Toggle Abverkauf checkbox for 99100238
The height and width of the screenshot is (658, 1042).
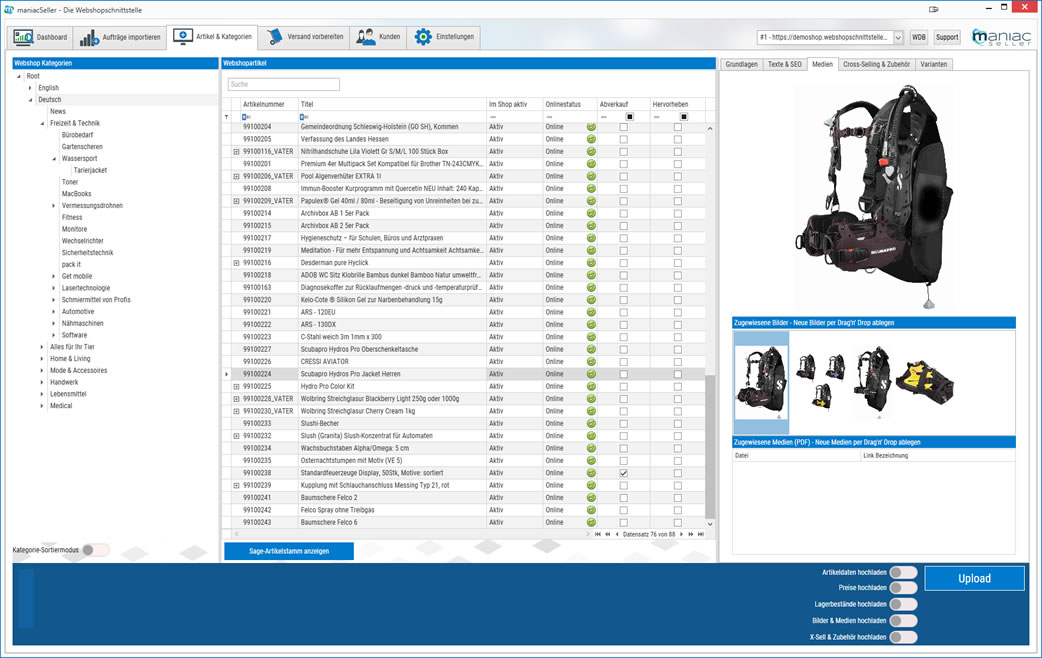point(623,473)
